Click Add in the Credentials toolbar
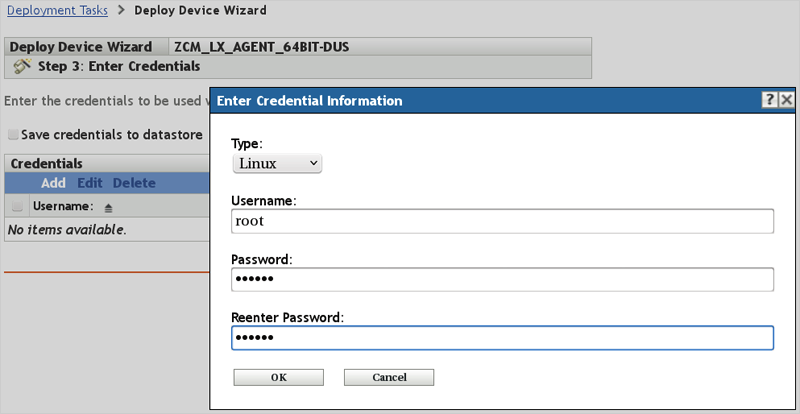Screen dimensions: 800x414 pos(53,183)
